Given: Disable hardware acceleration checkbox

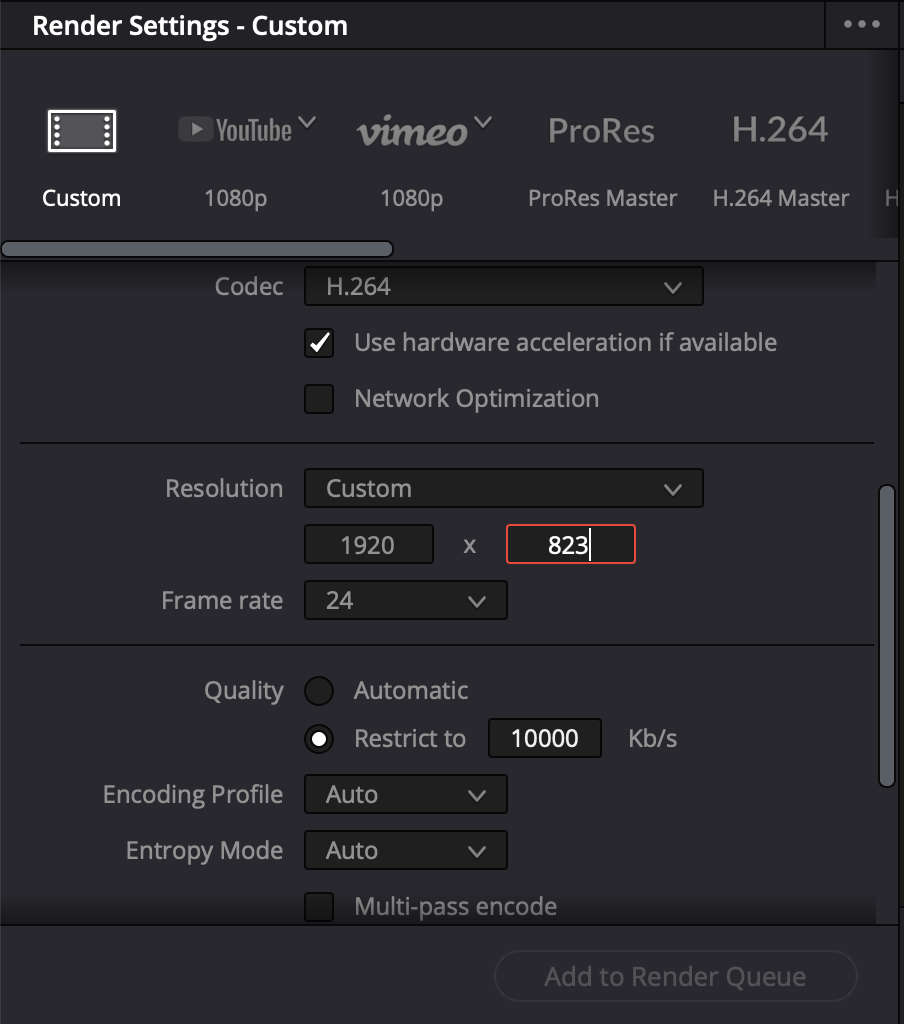Looking at the screenshot, I should point(319,343).
